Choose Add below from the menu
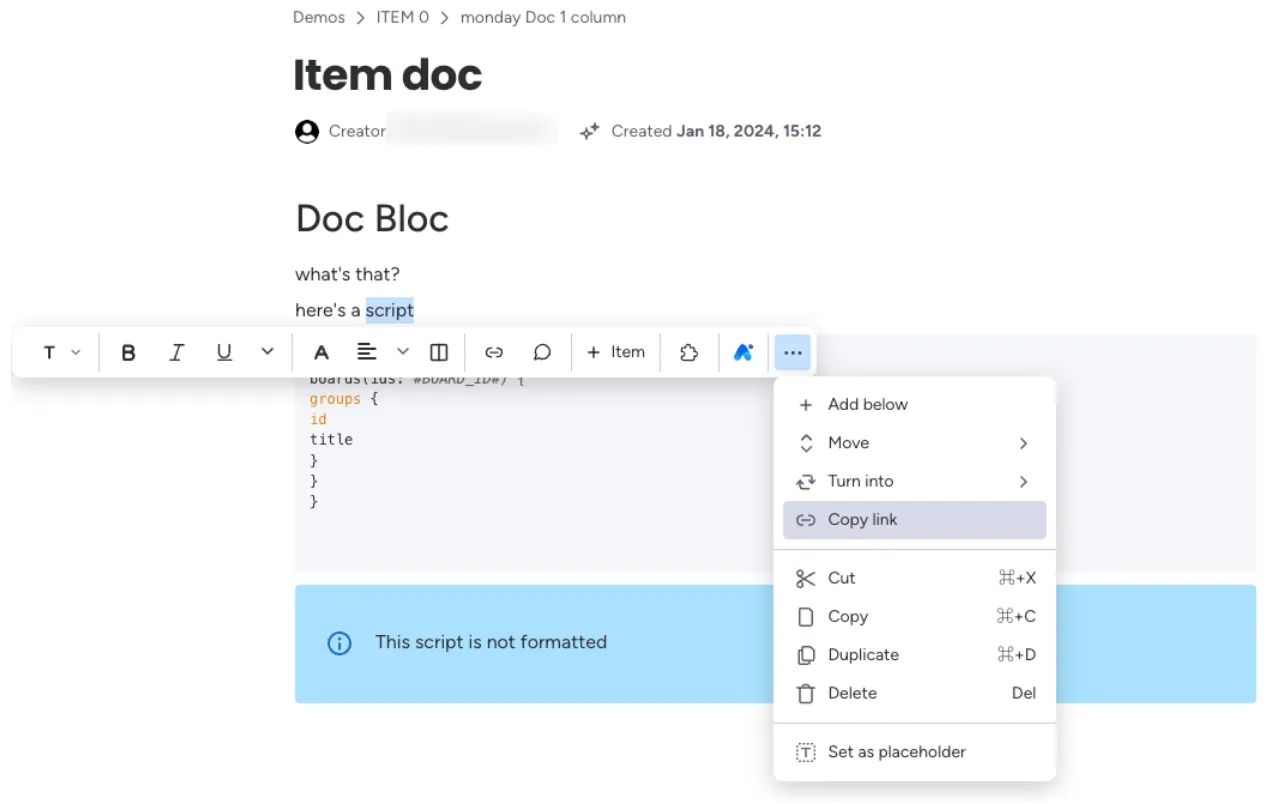The width and height of the screenshot is (1280, 804). [914, 405]
